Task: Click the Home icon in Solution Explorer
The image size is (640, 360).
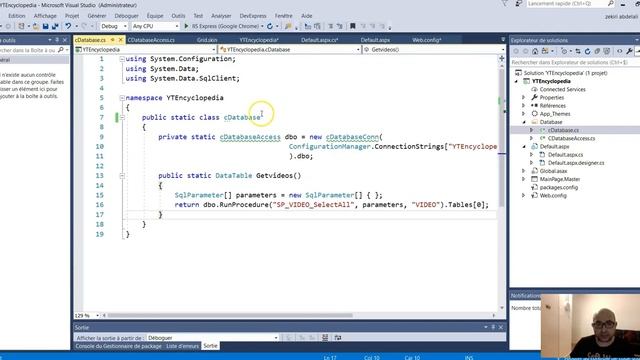Action: tap(535, 51)
